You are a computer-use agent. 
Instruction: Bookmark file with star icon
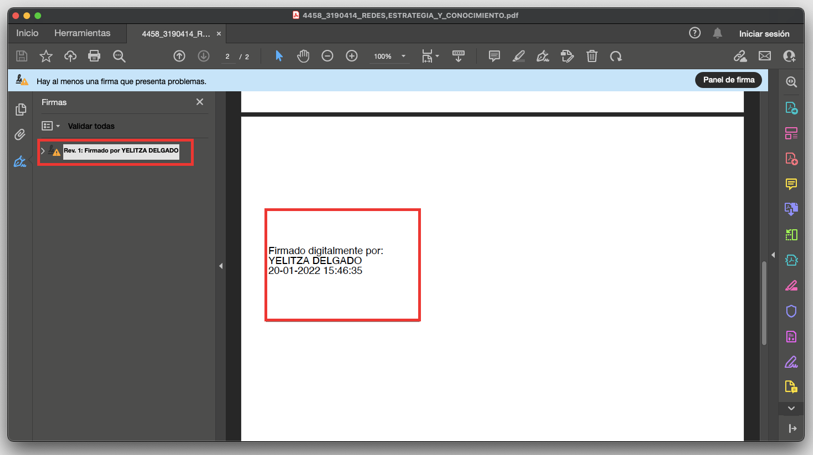coord(46,56)
